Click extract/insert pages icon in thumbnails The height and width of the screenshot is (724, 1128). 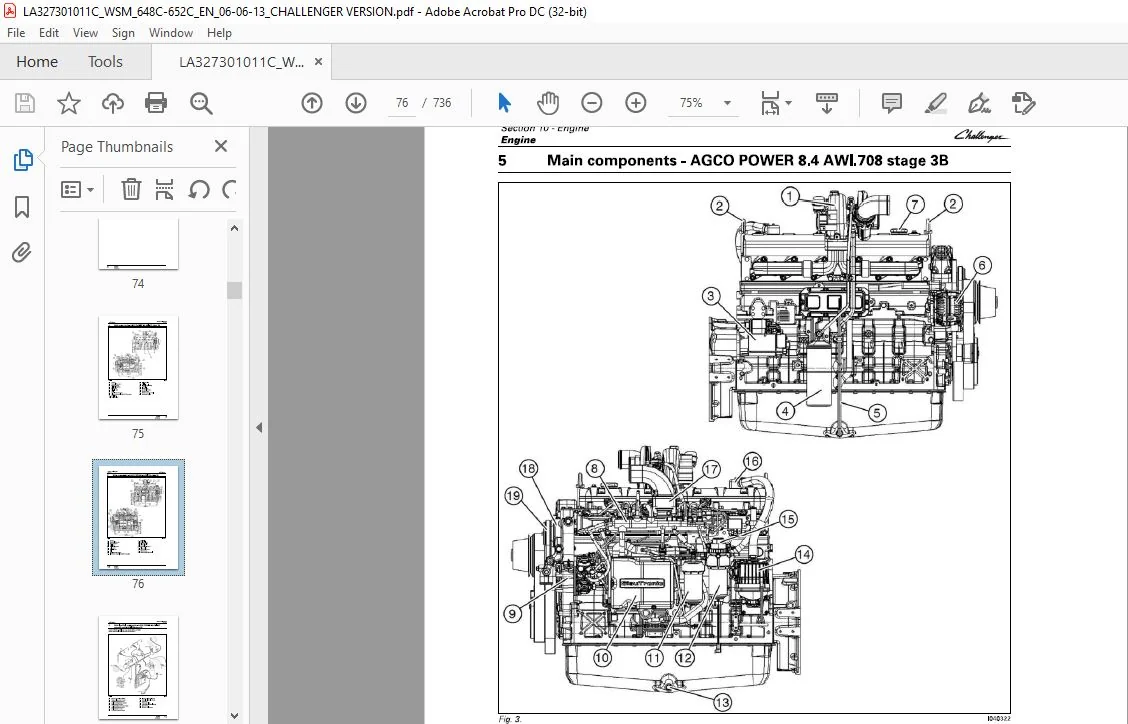(x=164, y=189)
